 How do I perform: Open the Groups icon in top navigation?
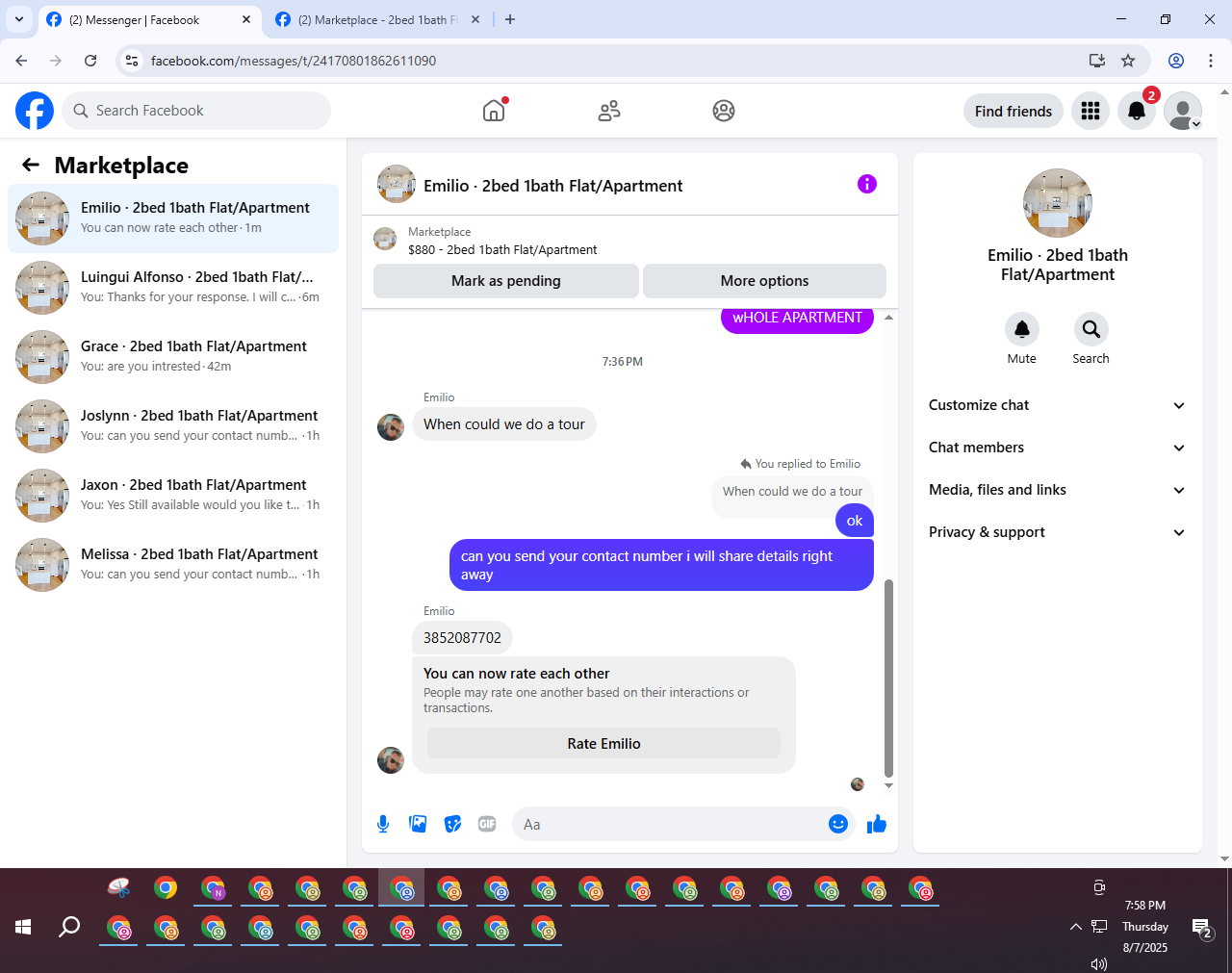pyautogui.click(x=724, y=111)
